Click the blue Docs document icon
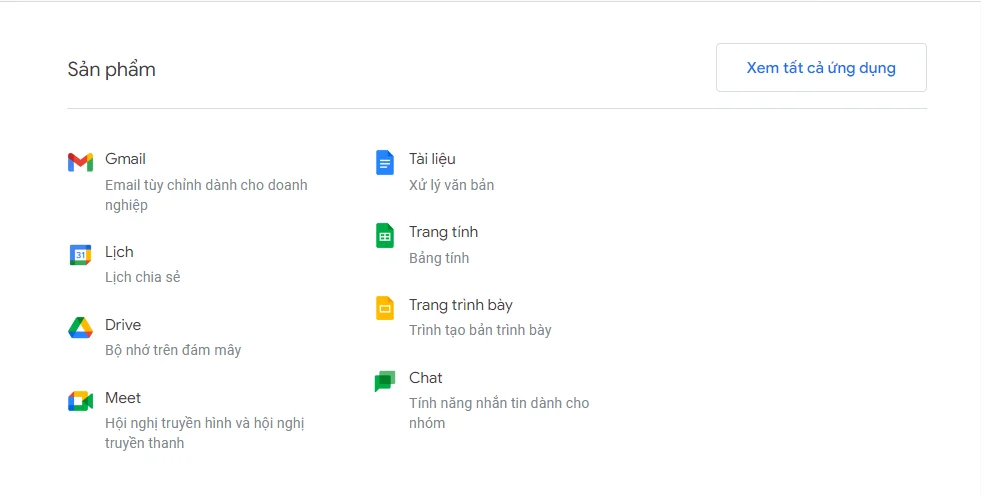This screenshot has height=497, width=981. [385, 162]
